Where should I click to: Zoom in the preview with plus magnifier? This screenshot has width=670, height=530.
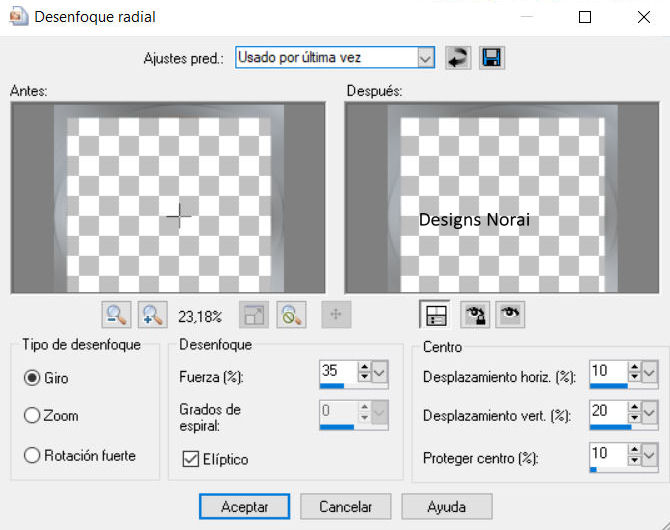153,315
